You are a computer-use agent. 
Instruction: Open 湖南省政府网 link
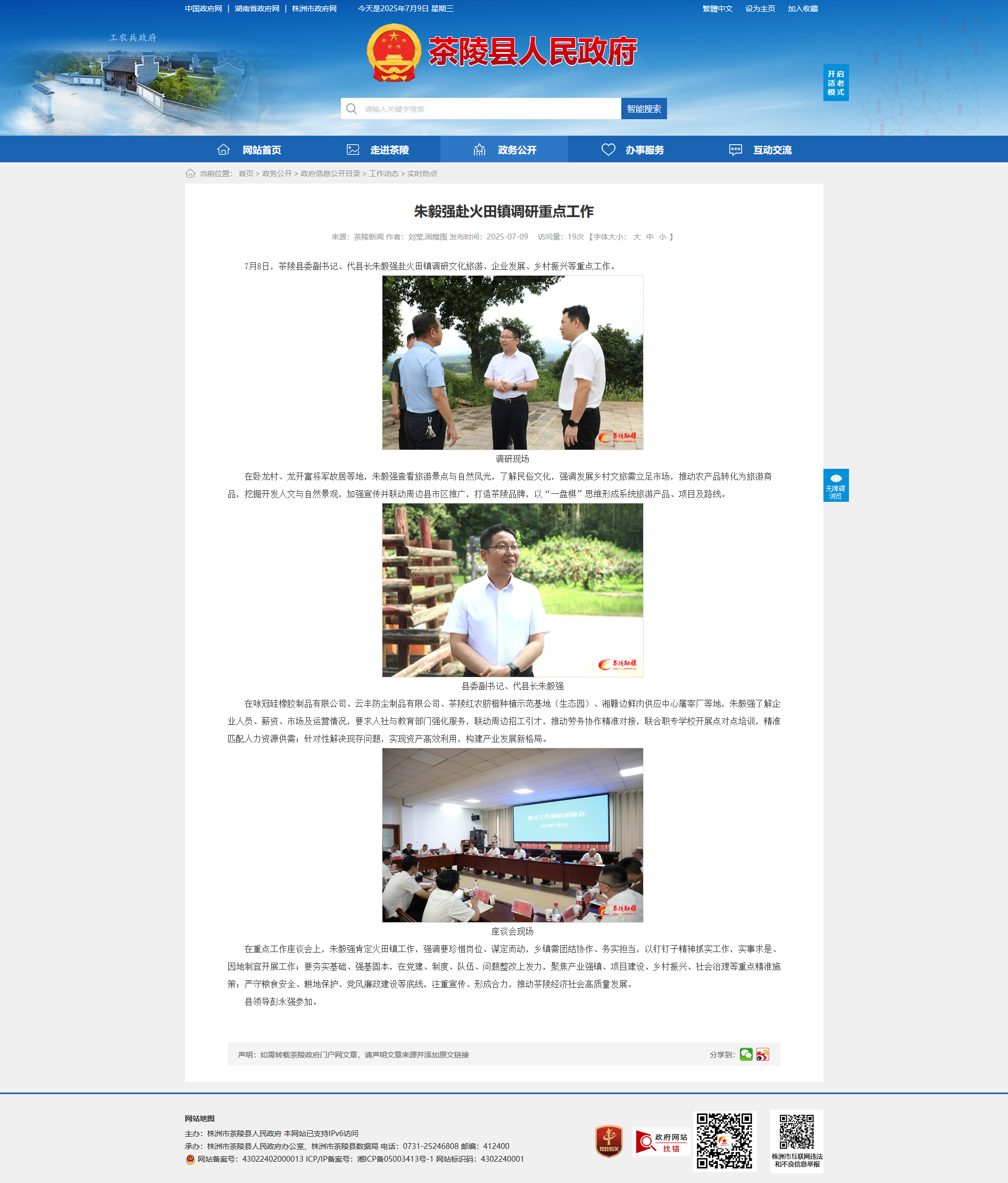point(257,9)
